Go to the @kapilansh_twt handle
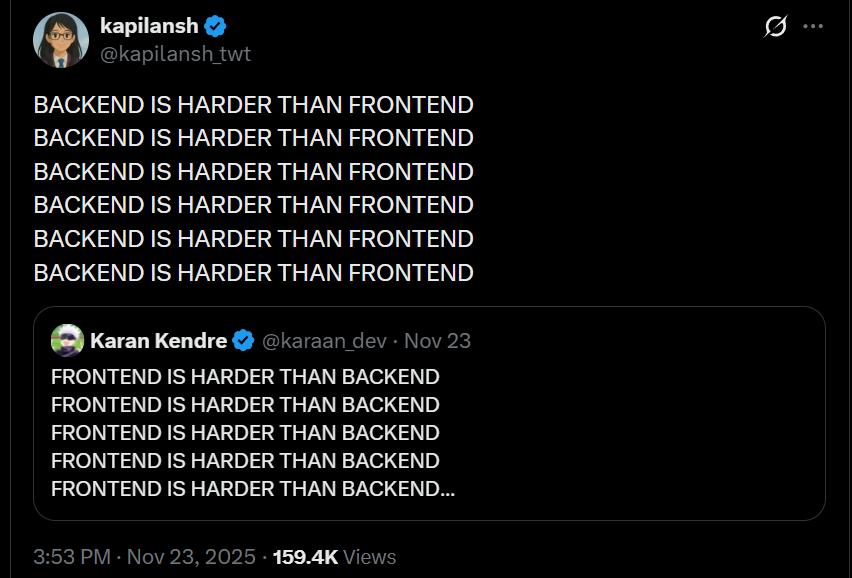 coord(175,54)
